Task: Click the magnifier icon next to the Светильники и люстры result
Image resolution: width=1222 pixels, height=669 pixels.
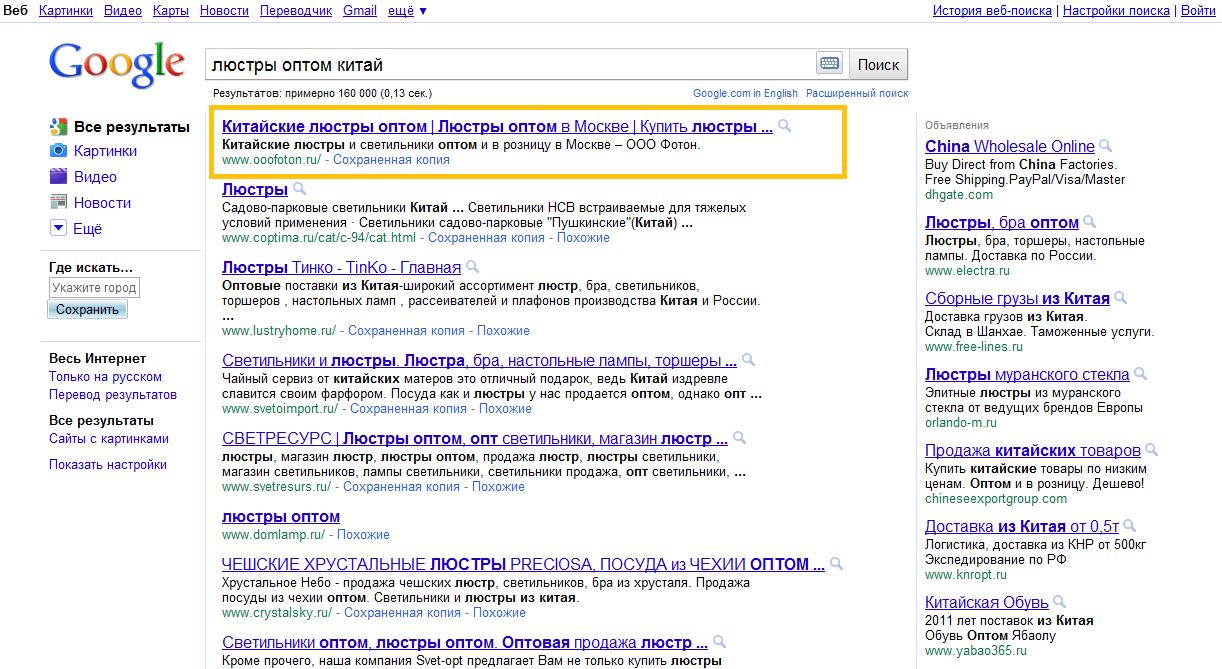Action: 749,360
